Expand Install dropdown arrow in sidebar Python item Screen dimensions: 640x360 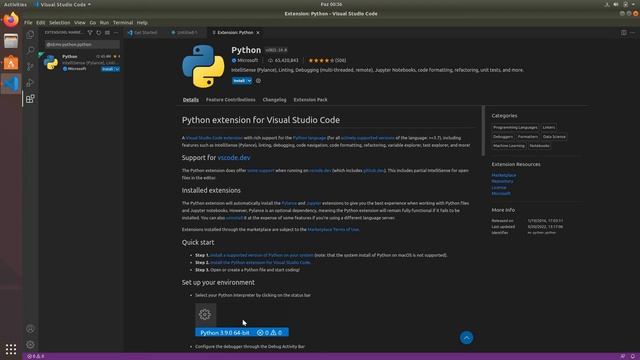[x=117, y=69]
